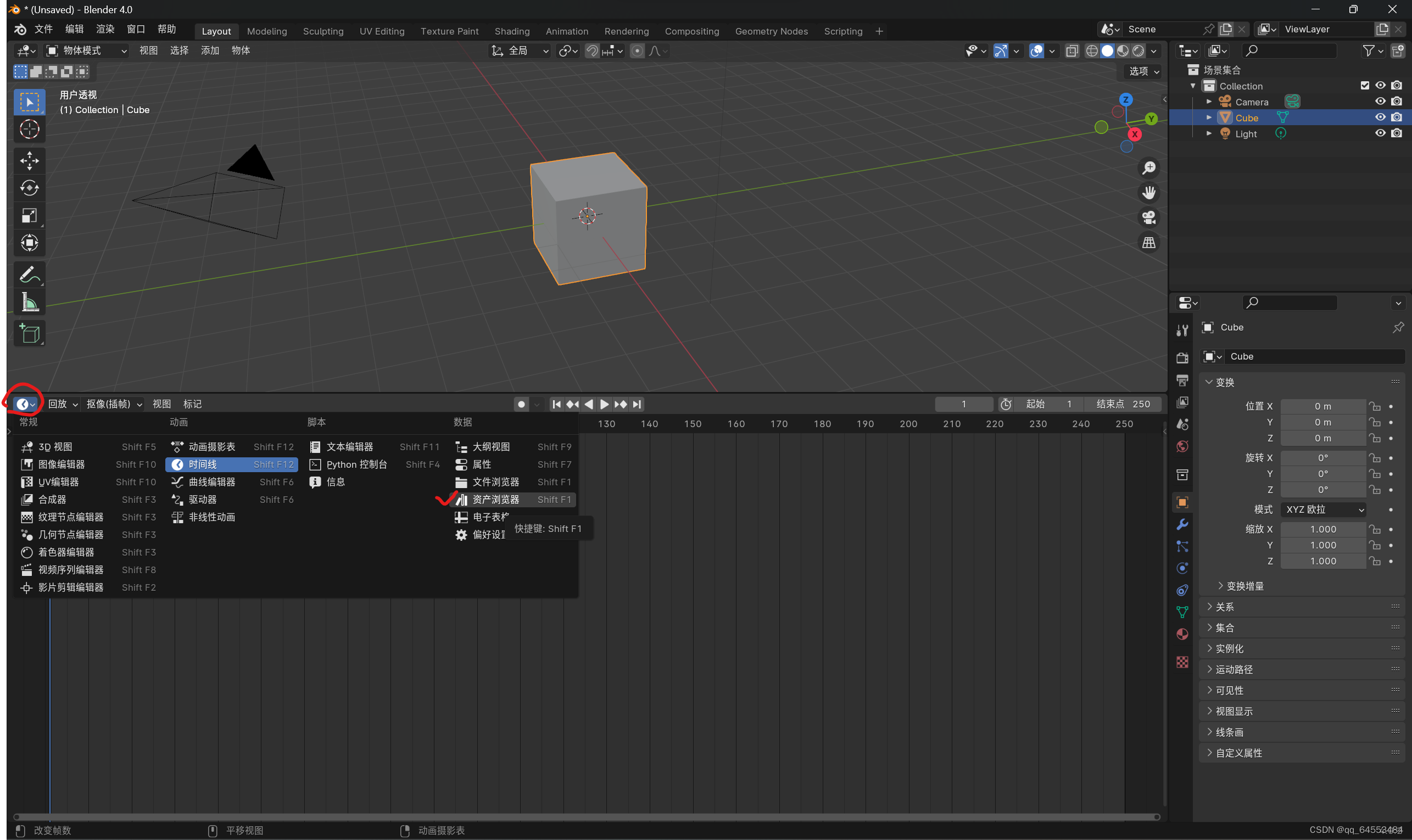Screen dimensions: 1412x840
Task: Open the XYZ 欧拉 rotation mode dropdown
Action: pyautogui.click(x=1323, y=509)
